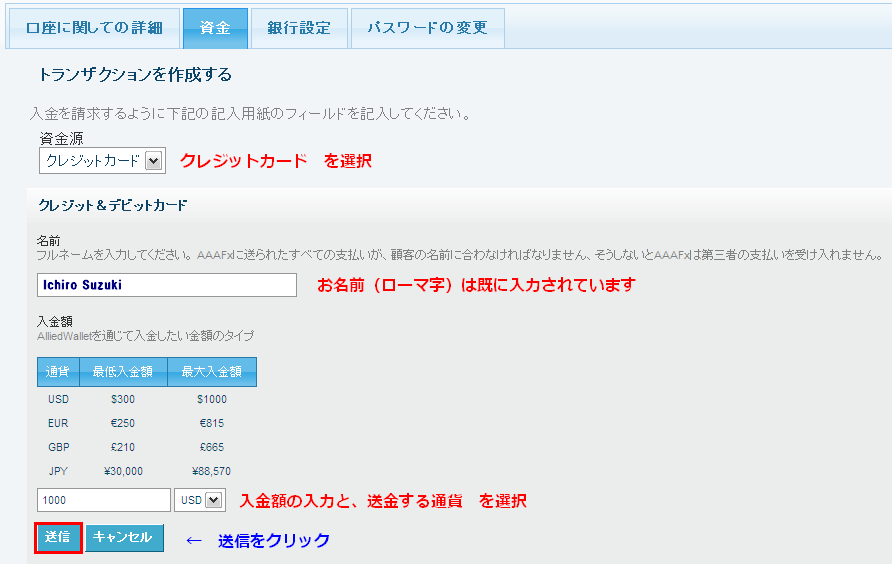Open the 口座に関しての詳細 tab
Image resolution: width=892 pixels, height=564 pixels.
(94, 28)
